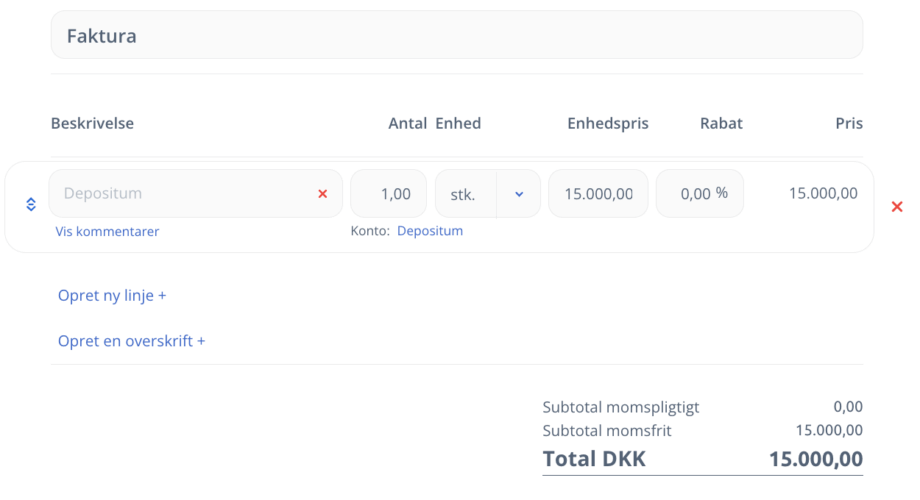Open the Depositum account link

(x=430, y=231)
